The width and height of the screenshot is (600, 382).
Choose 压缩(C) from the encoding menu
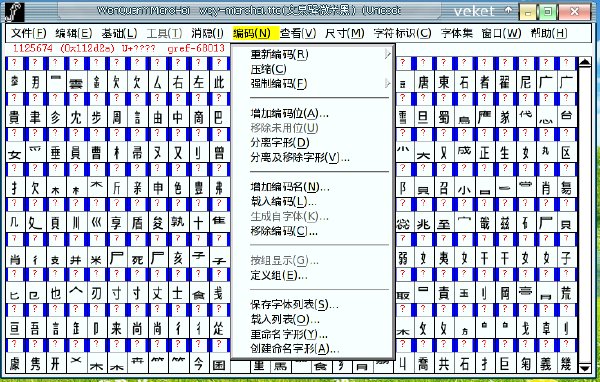point(269,69)
